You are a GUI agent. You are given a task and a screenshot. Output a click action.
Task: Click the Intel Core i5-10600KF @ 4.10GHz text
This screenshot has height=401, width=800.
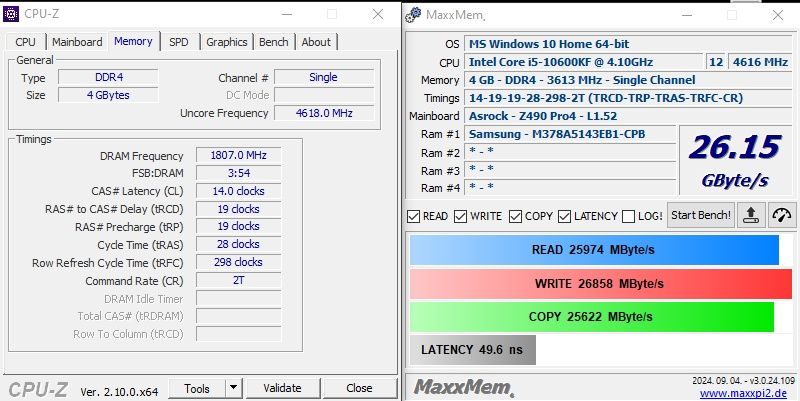(x=561, y=62)
